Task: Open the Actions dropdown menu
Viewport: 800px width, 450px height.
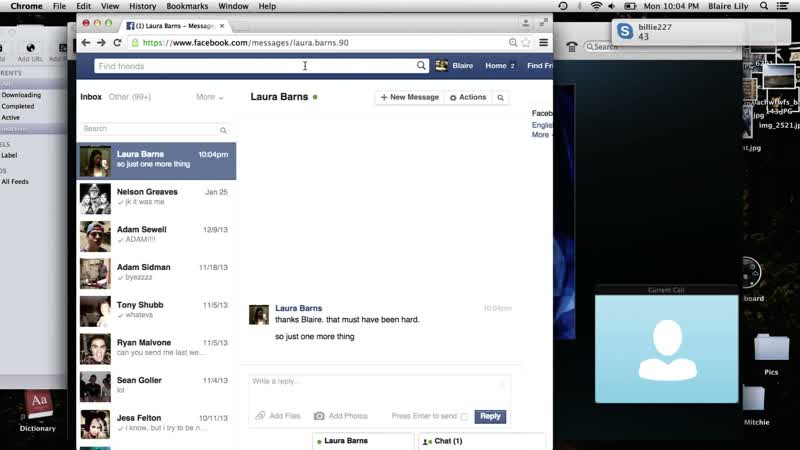Action: pyautogui.click(x=468, y=97)
